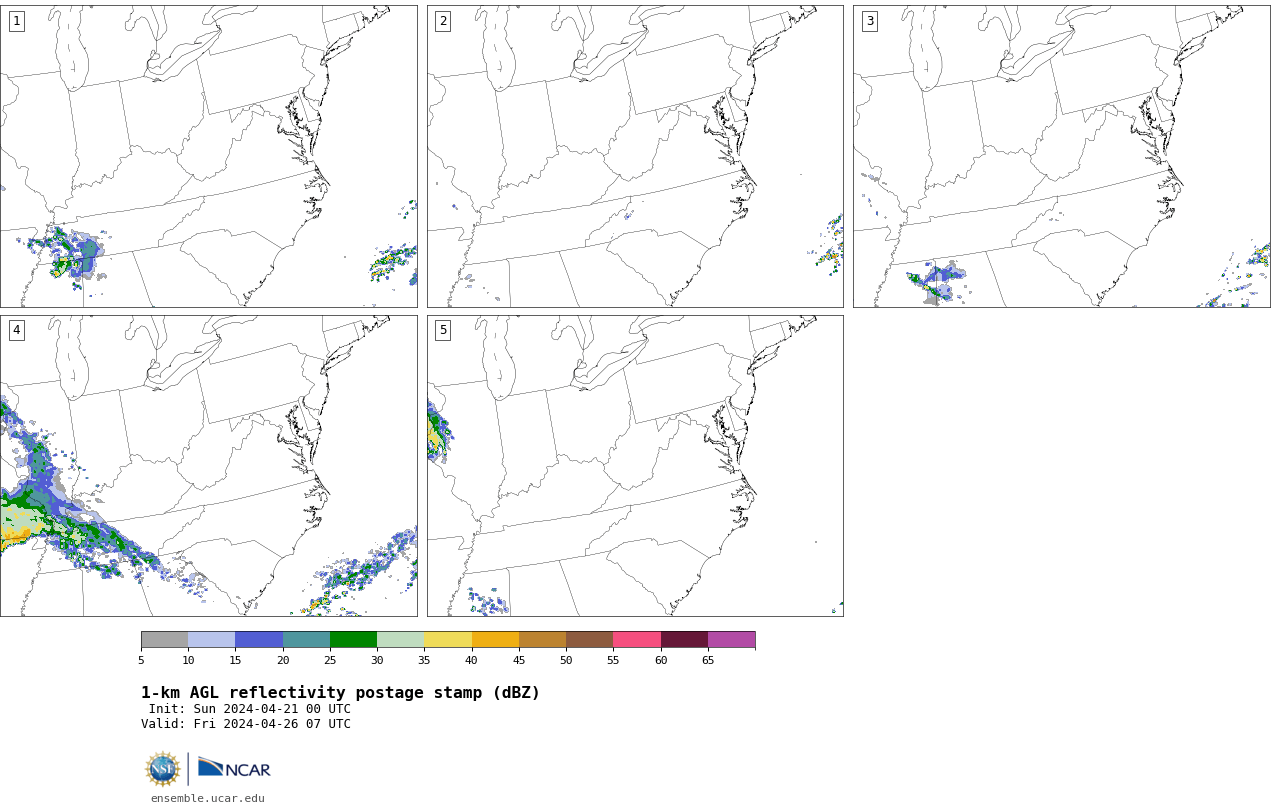Click the yellow 35-40 dBZ swatch
Image resolution: width=1280 pixels, height=809 pixels.
tap(448, 640)
